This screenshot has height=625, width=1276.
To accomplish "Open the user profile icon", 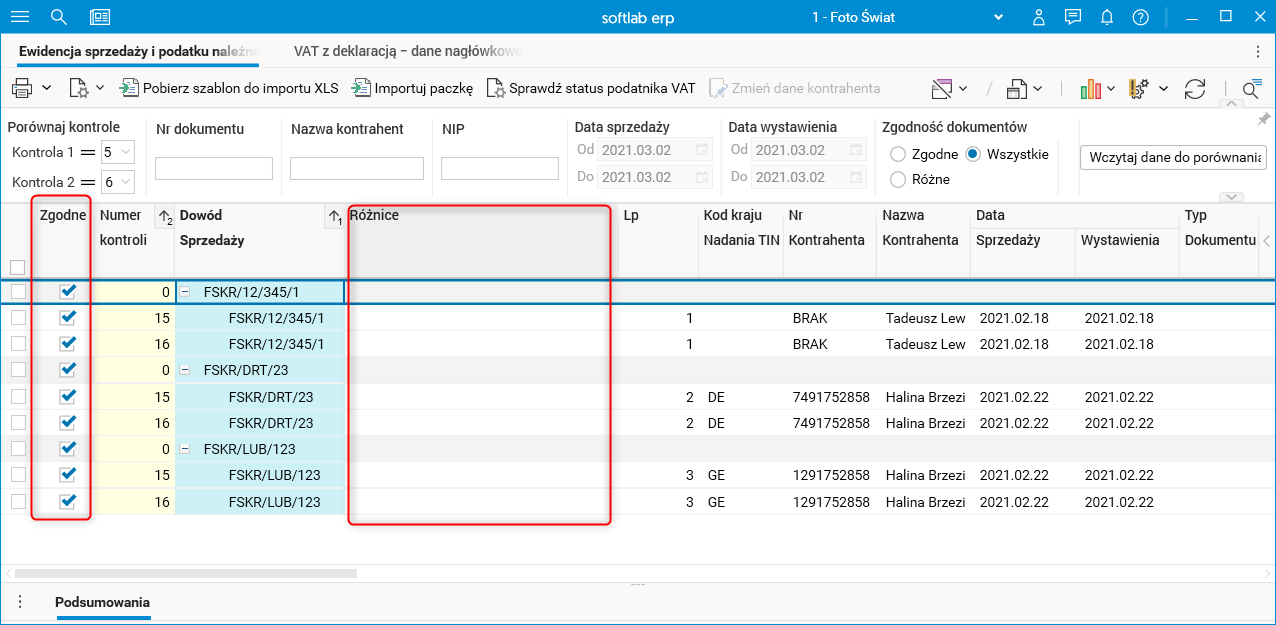I will click(x=1040, y=17).
